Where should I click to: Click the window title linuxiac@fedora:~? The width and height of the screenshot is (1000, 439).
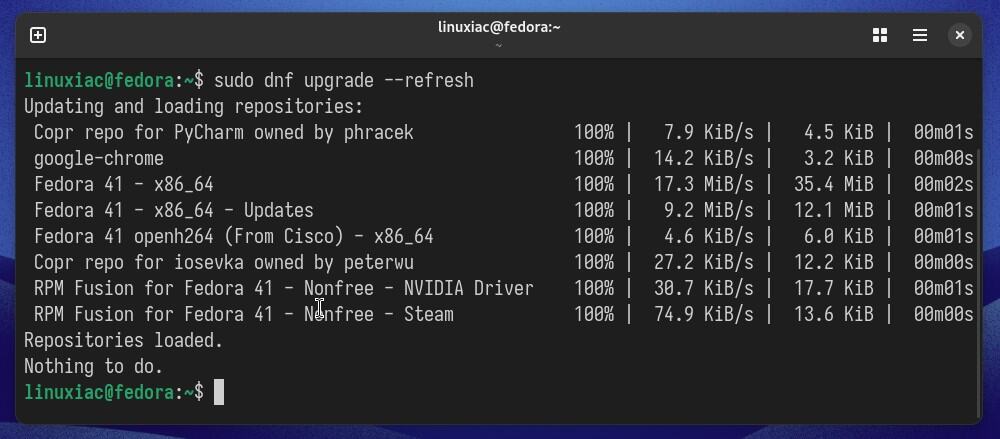pos(499,27)
